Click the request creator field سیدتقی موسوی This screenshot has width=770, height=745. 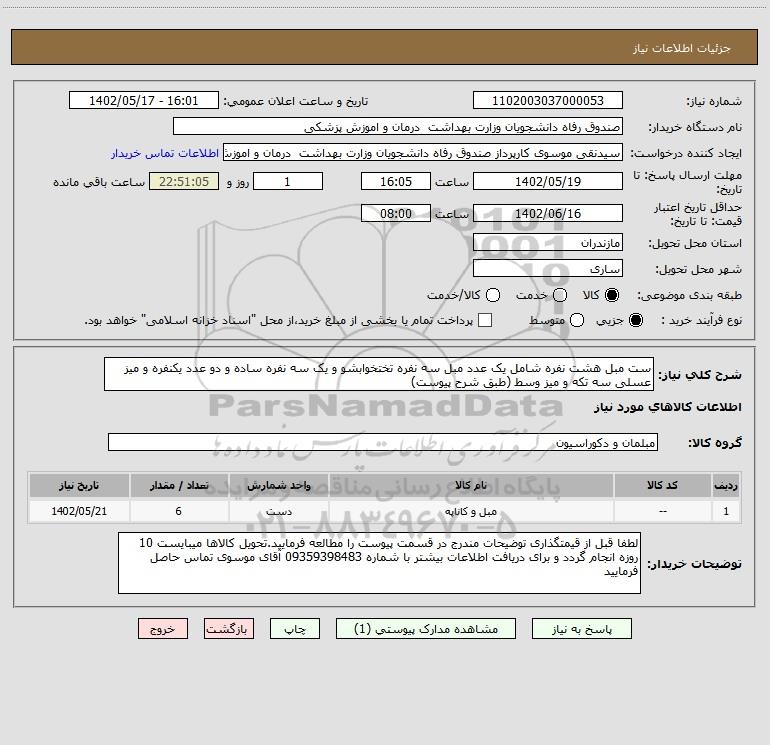[423, 153]
